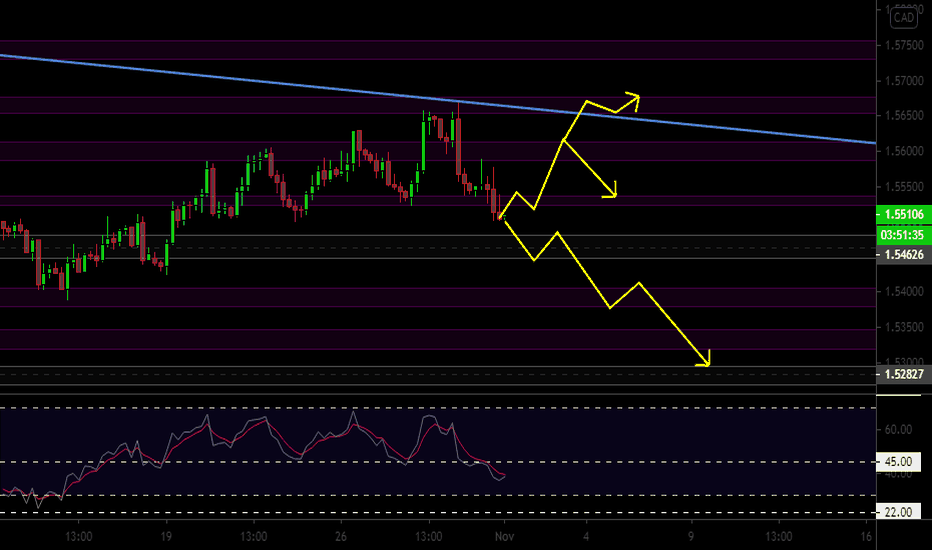Click the 16 date label on time axis
Screen dimensions: 932x550
[x=866, y=536]
